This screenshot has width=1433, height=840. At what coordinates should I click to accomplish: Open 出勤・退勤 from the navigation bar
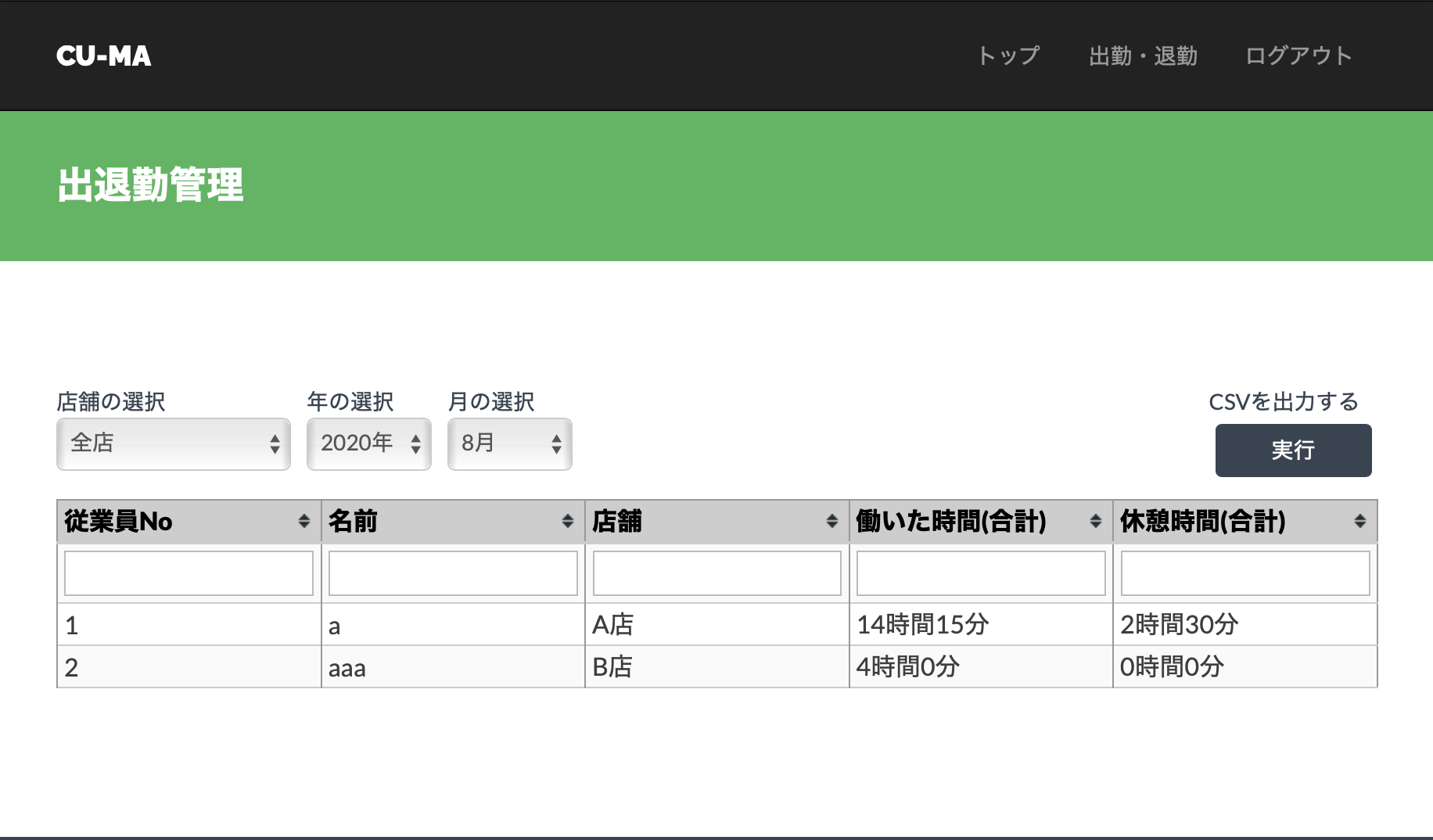click(1143, 56)
